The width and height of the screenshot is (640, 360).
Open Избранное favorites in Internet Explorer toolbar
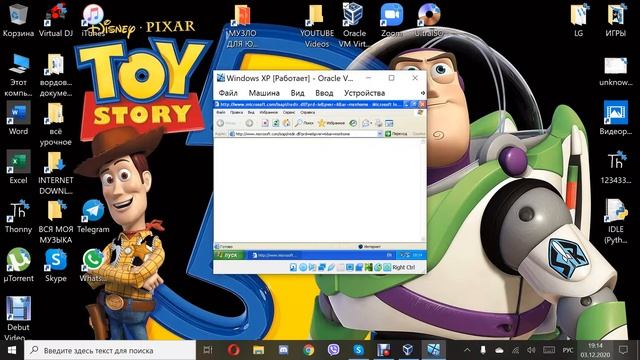pyautogui.click(x=331, y=123)
